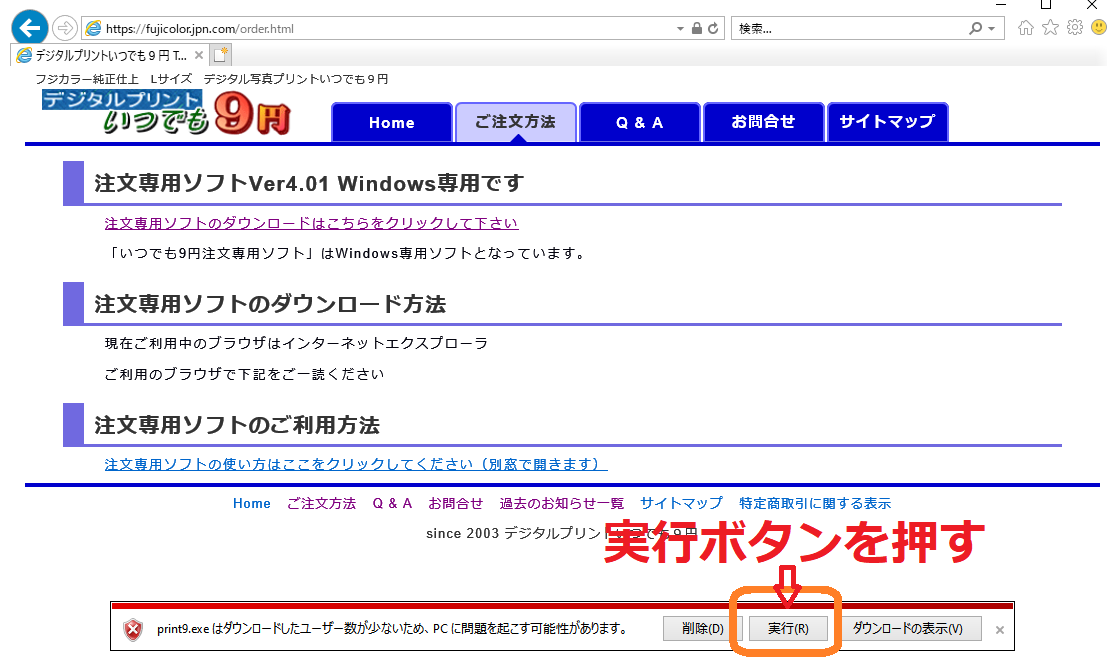Viewport: 1107px width, 663px height.
Task: Open the Home icon in browser toolbar
Action: (x=1025, y=28)
